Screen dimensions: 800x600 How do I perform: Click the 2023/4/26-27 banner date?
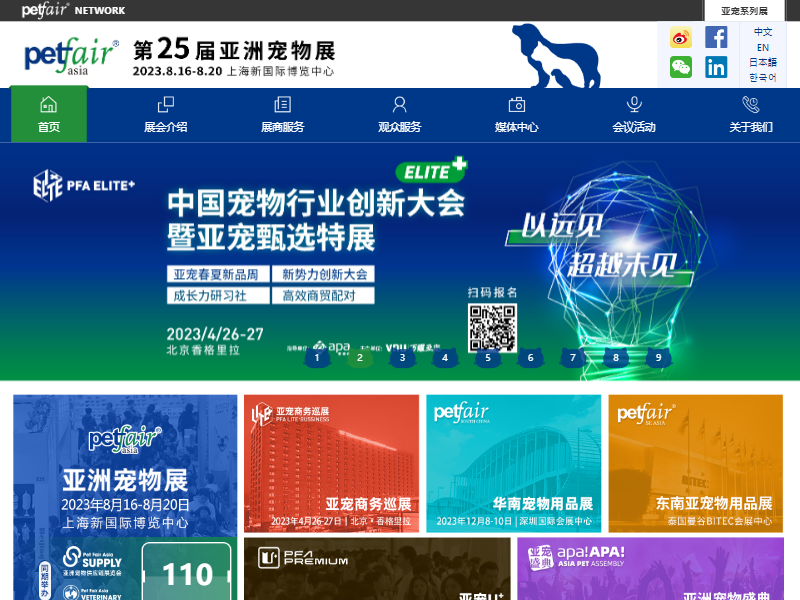pos(215,334)
